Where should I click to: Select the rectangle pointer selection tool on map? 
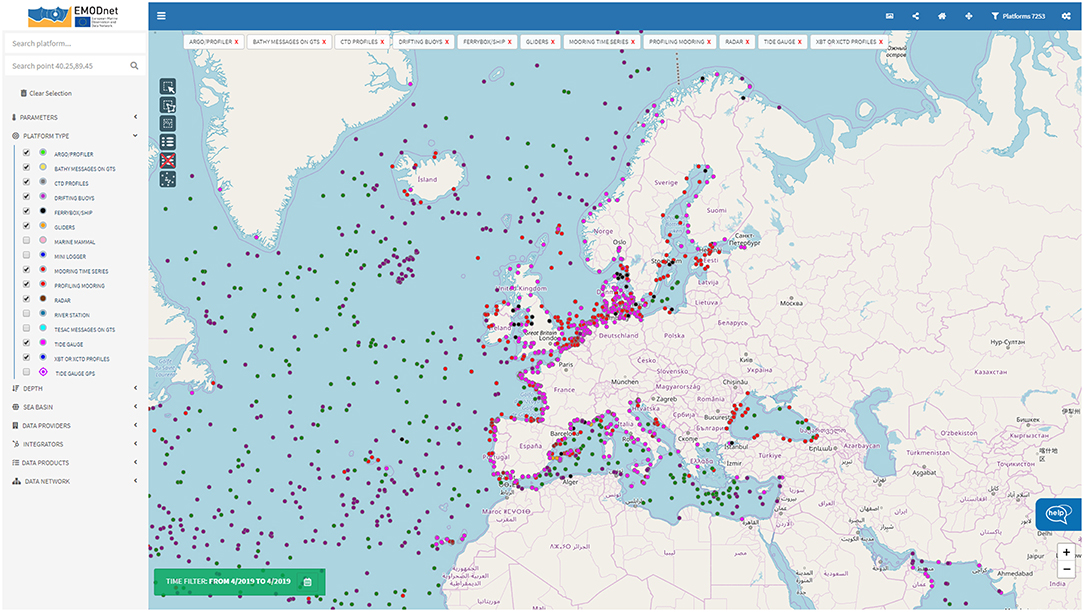(x=168, y=86)
